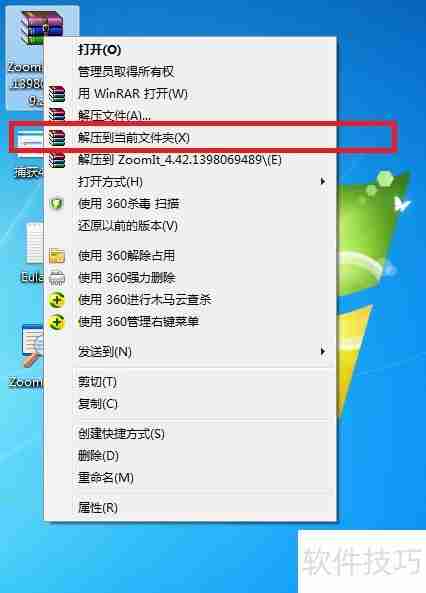Click the WinRAR icon beside 解压文件(A)...
This screenshot has height=593, width=426.
point(57,115)
